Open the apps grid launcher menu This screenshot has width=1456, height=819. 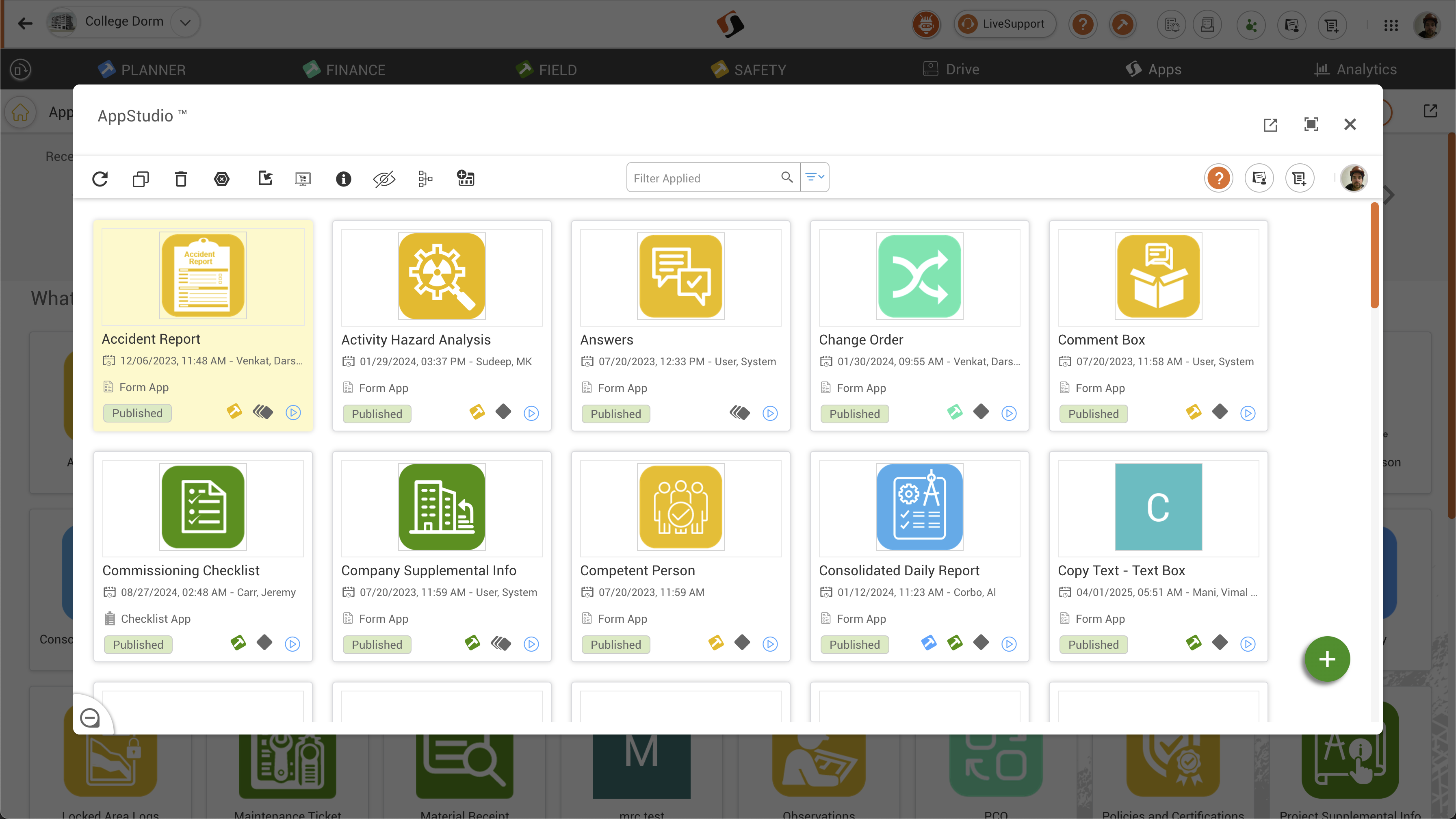tap(1391, 25)
